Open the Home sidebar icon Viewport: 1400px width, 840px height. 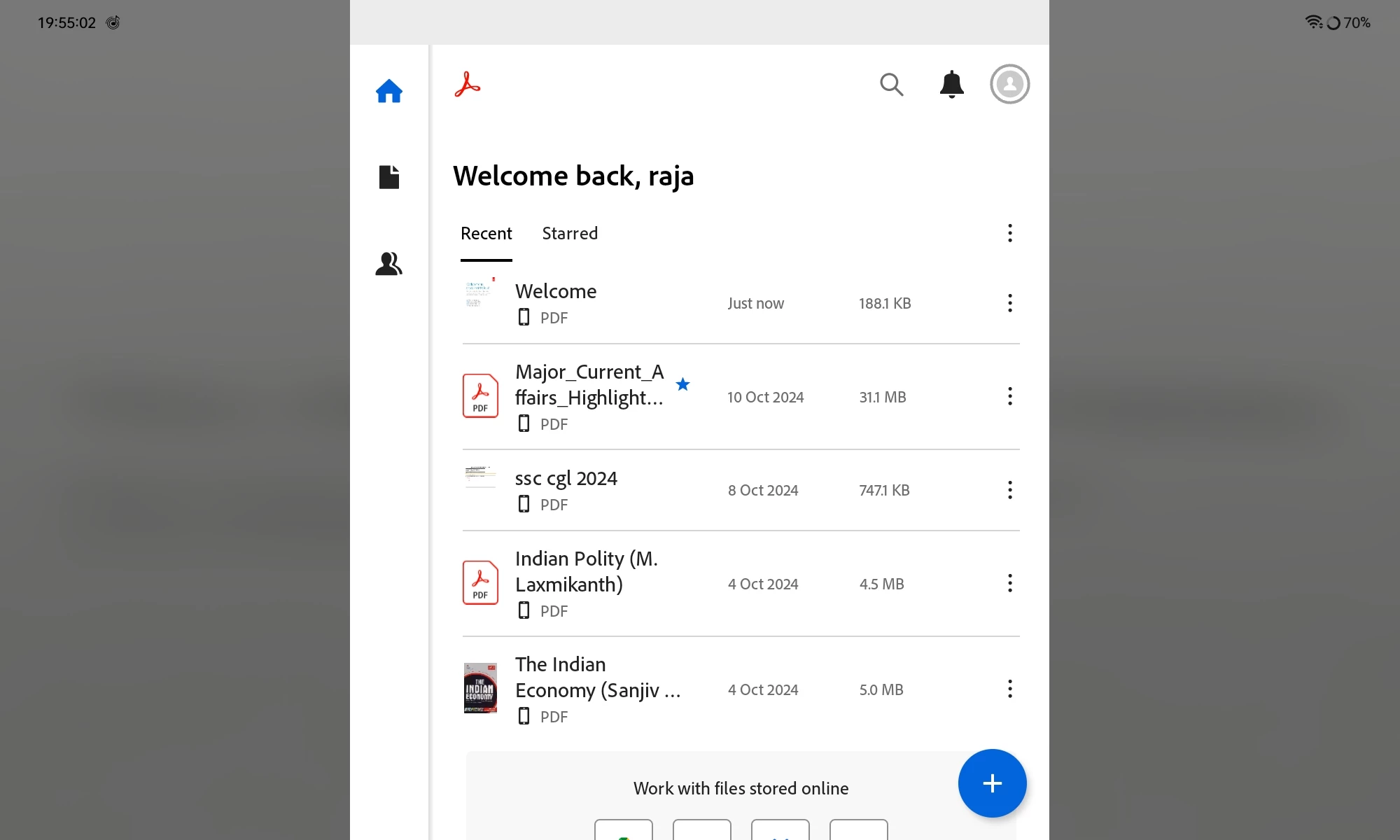pos(388,91)
